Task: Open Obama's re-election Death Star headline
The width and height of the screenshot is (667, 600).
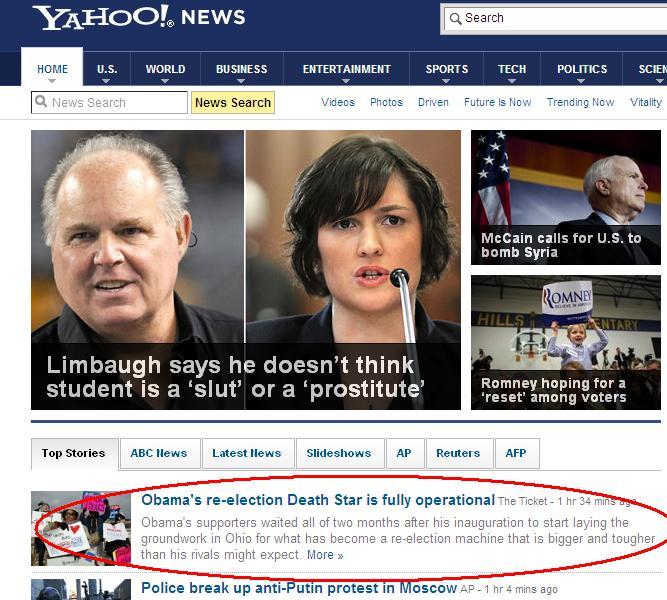Action: tap(318, 500)
